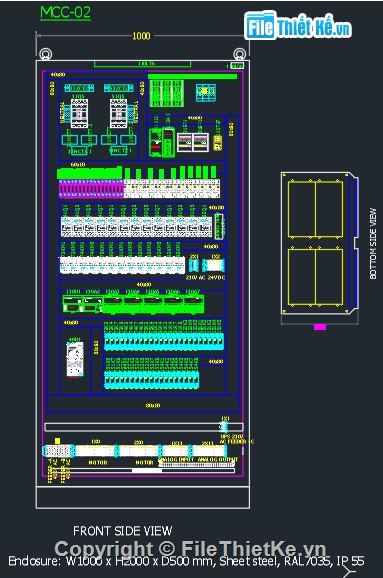
Task: Select the ANALOG OUTPUT label
Action: [x=218, y=460]
